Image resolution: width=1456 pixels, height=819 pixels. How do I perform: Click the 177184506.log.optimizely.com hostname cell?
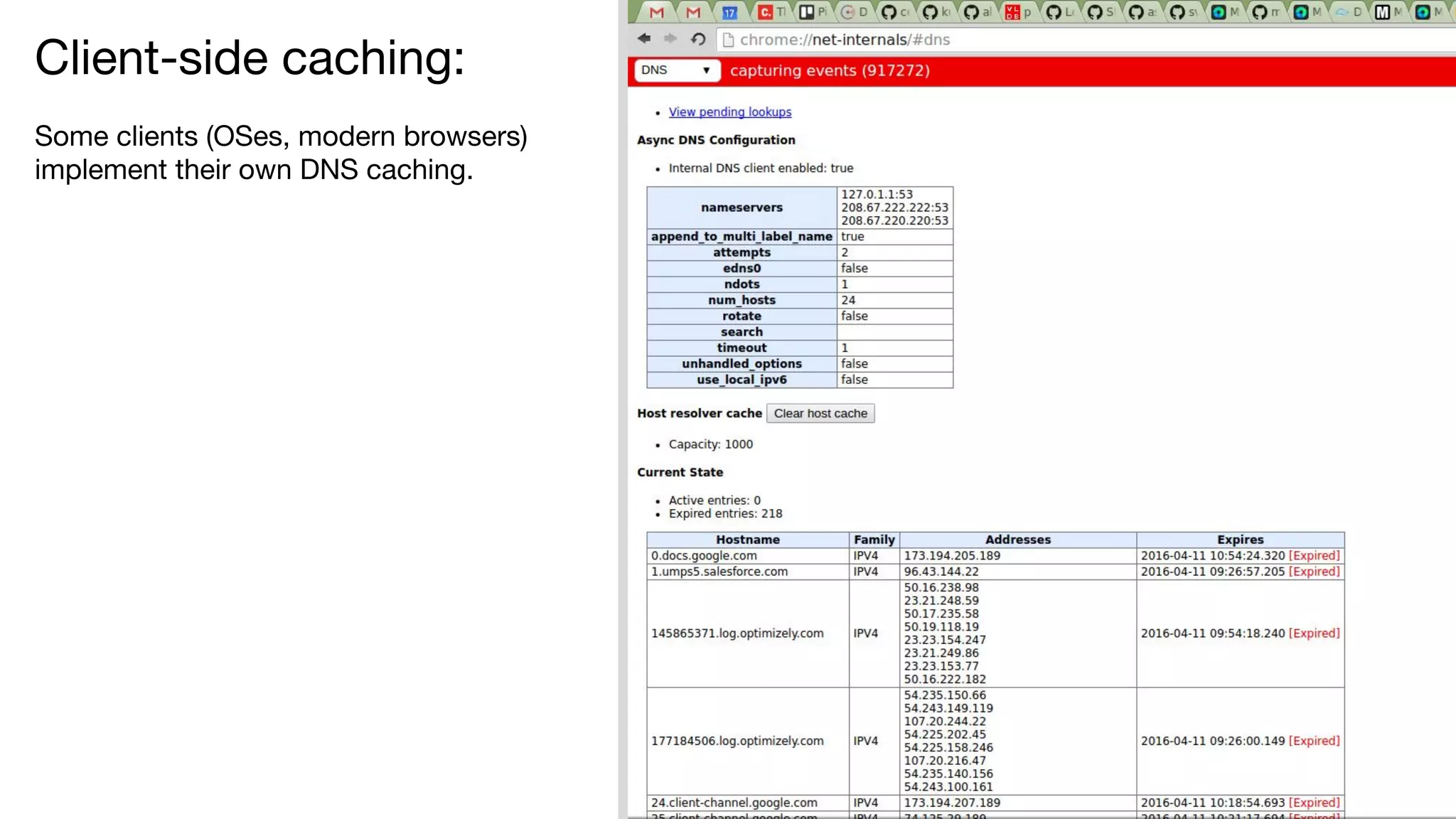[748, 741]
